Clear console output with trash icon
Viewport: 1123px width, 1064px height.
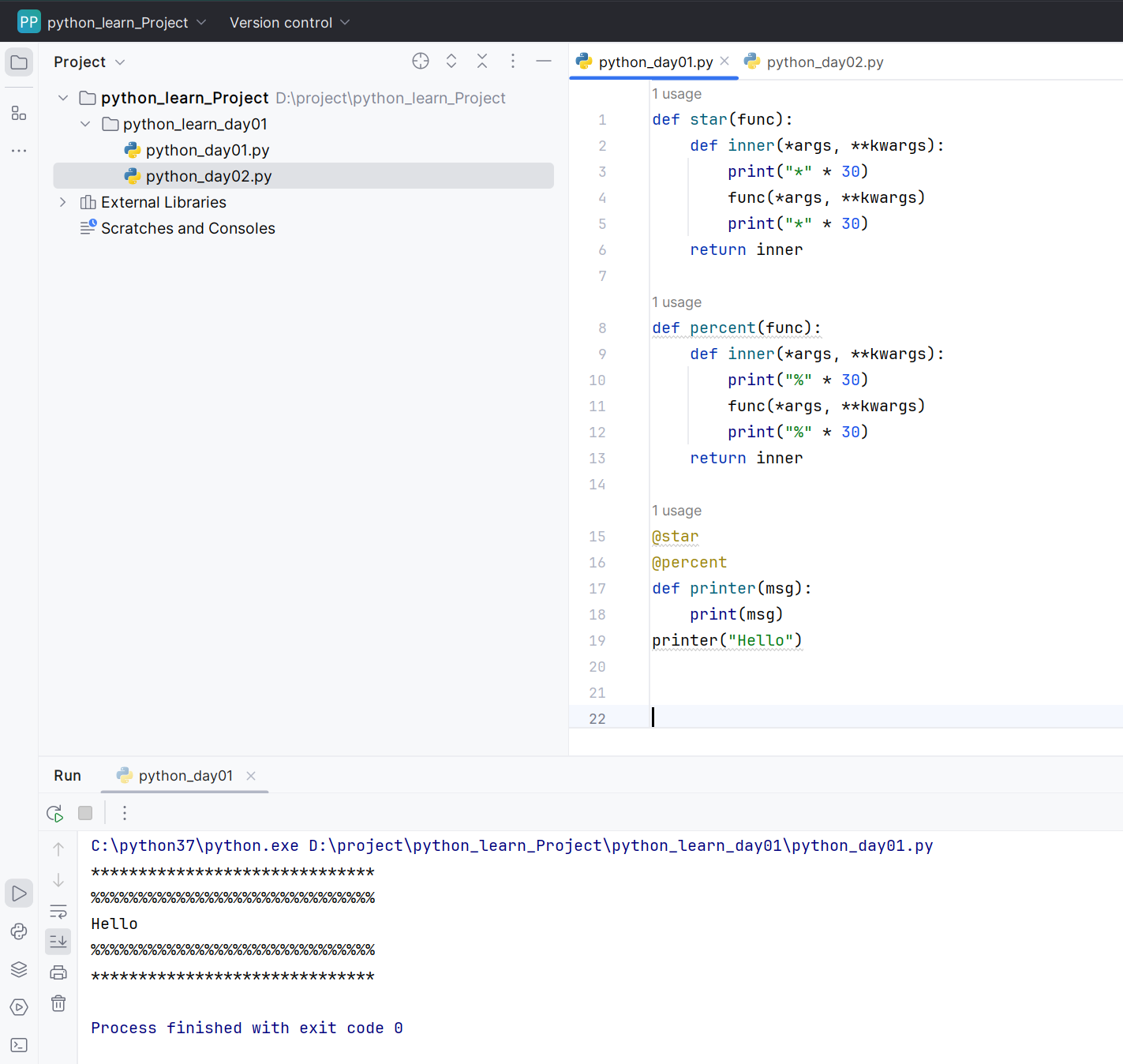pos(58,1003)
